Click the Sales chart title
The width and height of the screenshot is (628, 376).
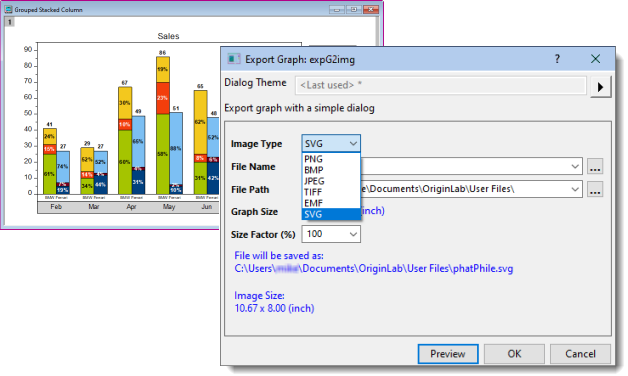pyautogui.click(x=168, y=36)
